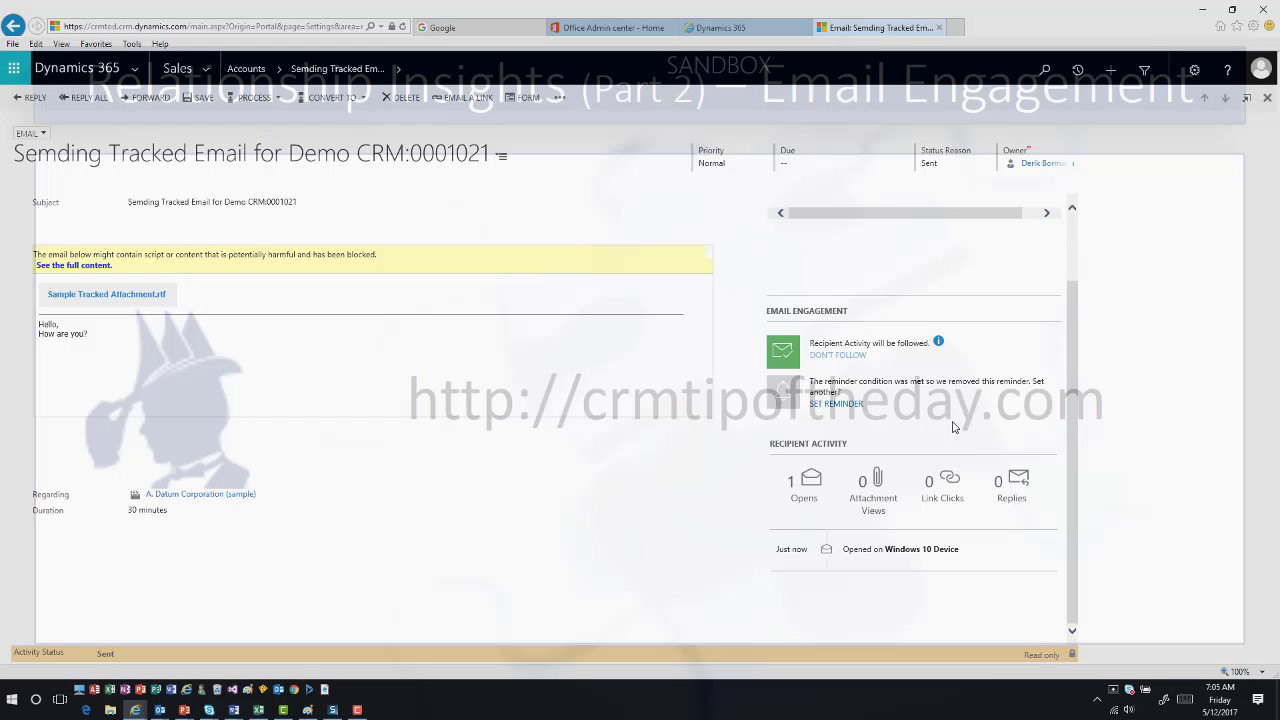Click the quick create plus icon

[x=1111, y=70]
